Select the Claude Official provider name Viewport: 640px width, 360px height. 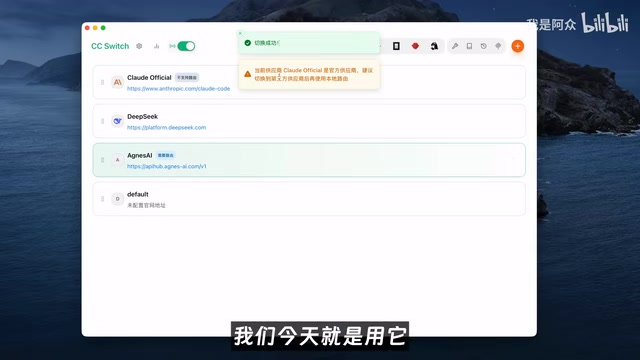[x=149, y=78]
